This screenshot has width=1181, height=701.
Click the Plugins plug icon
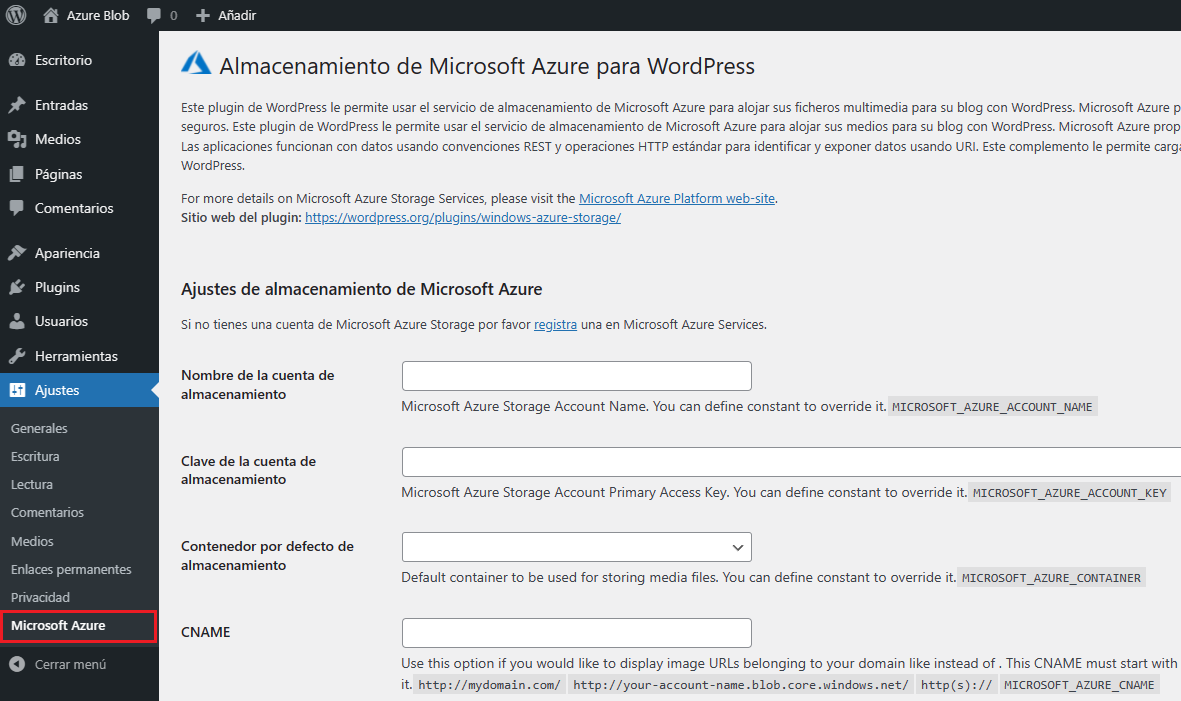pos(17,287)
